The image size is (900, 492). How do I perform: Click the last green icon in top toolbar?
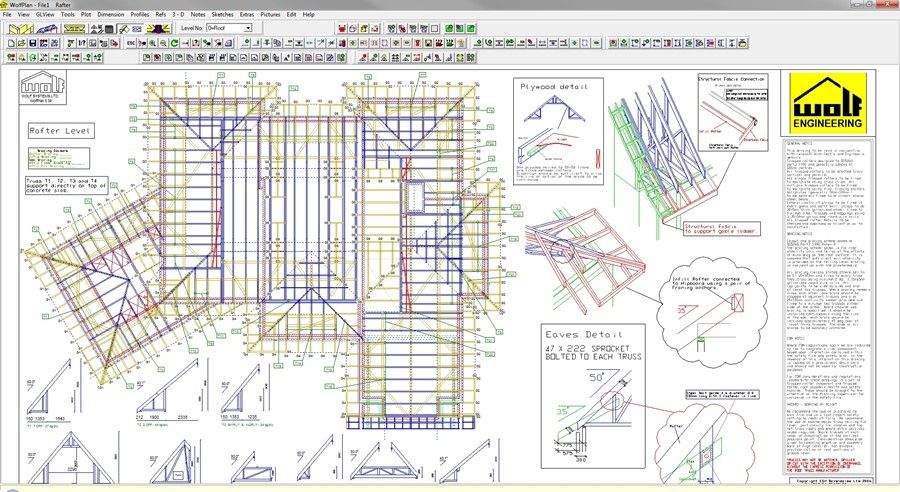point(471,29)
